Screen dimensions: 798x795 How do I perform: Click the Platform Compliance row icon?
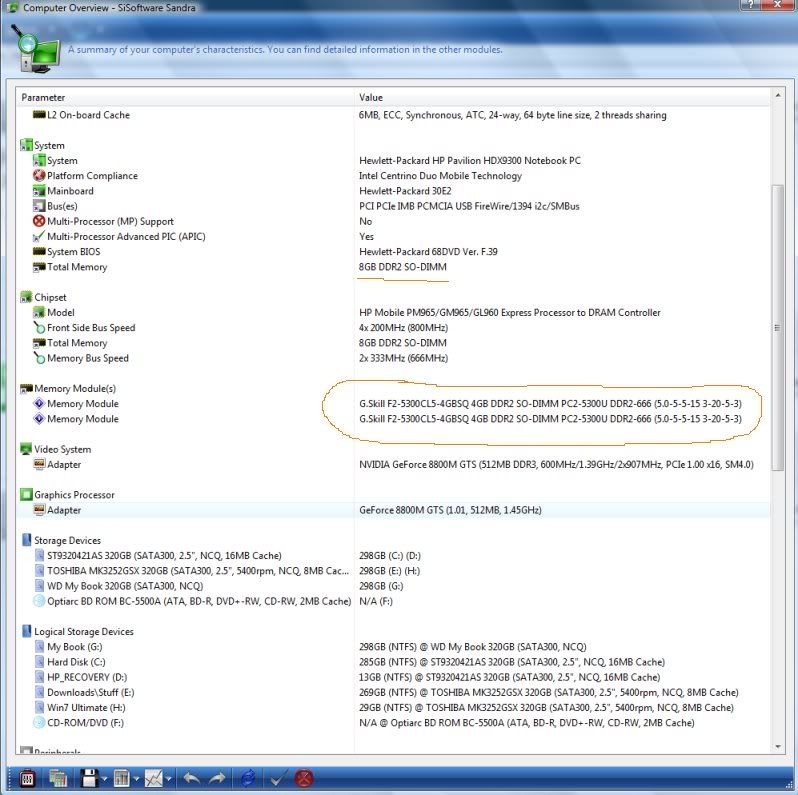(39, 176)
